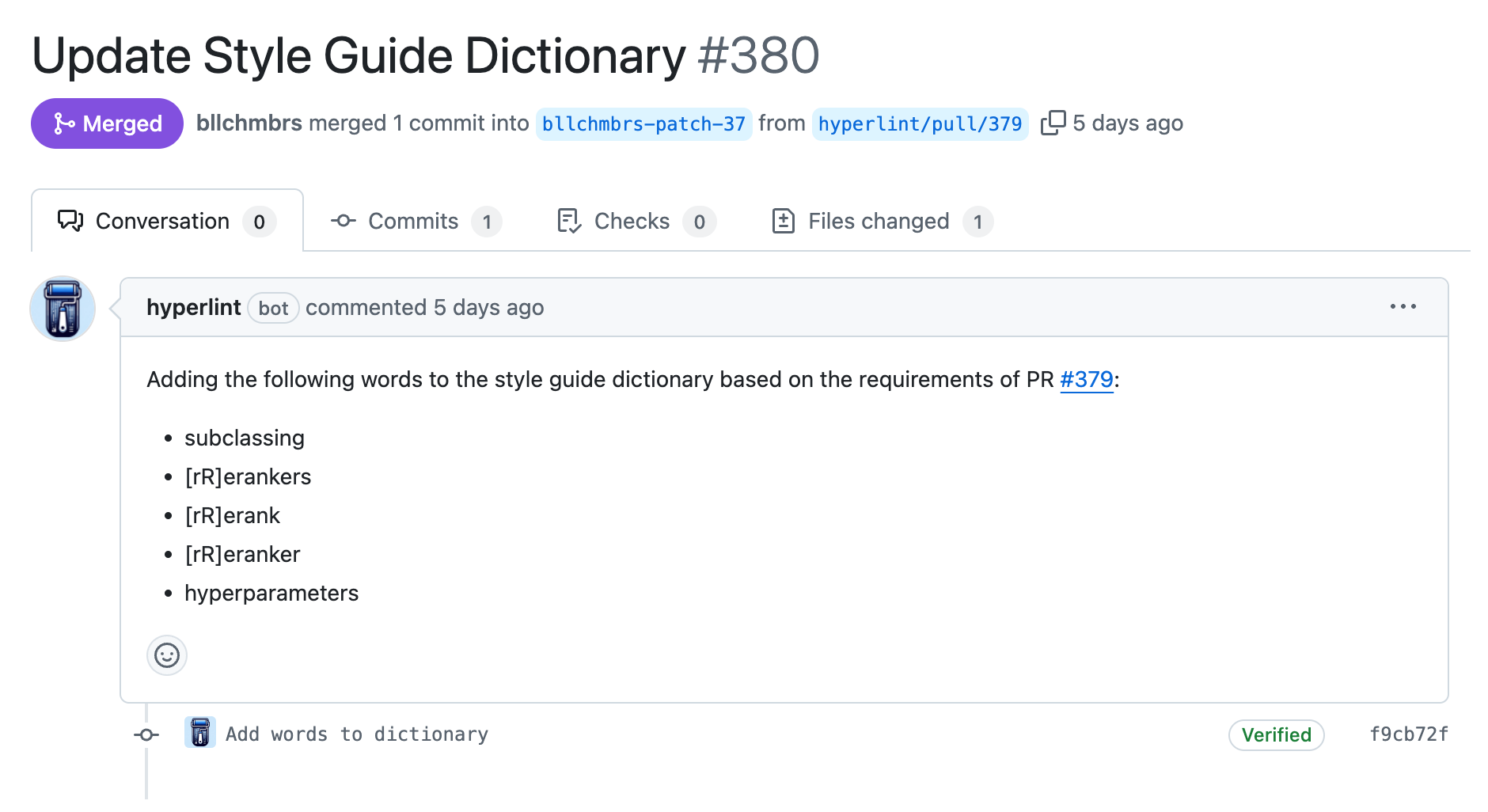Open commit hash f9cb72f
1488x812 pixels.
[x=1408, y=734]
